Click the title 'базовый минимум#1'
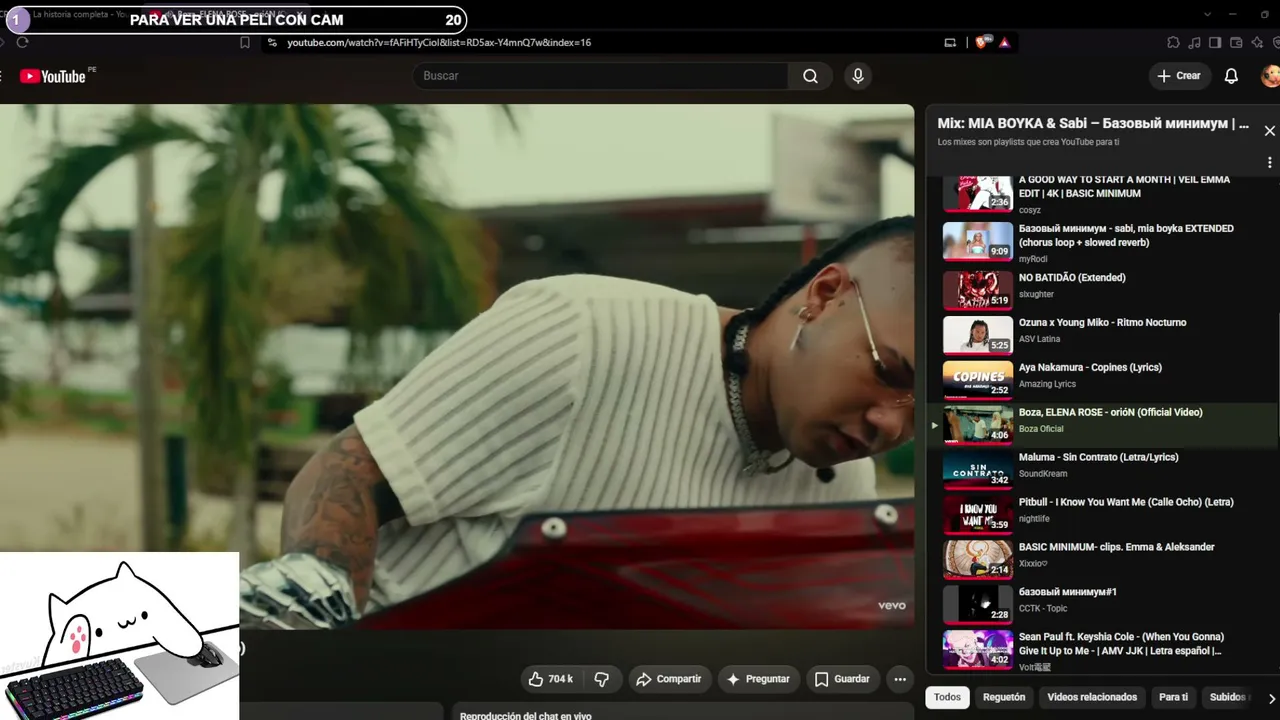Image resolution: width=1280 pixels, height=720 pixels. (x=1067, y=592)
